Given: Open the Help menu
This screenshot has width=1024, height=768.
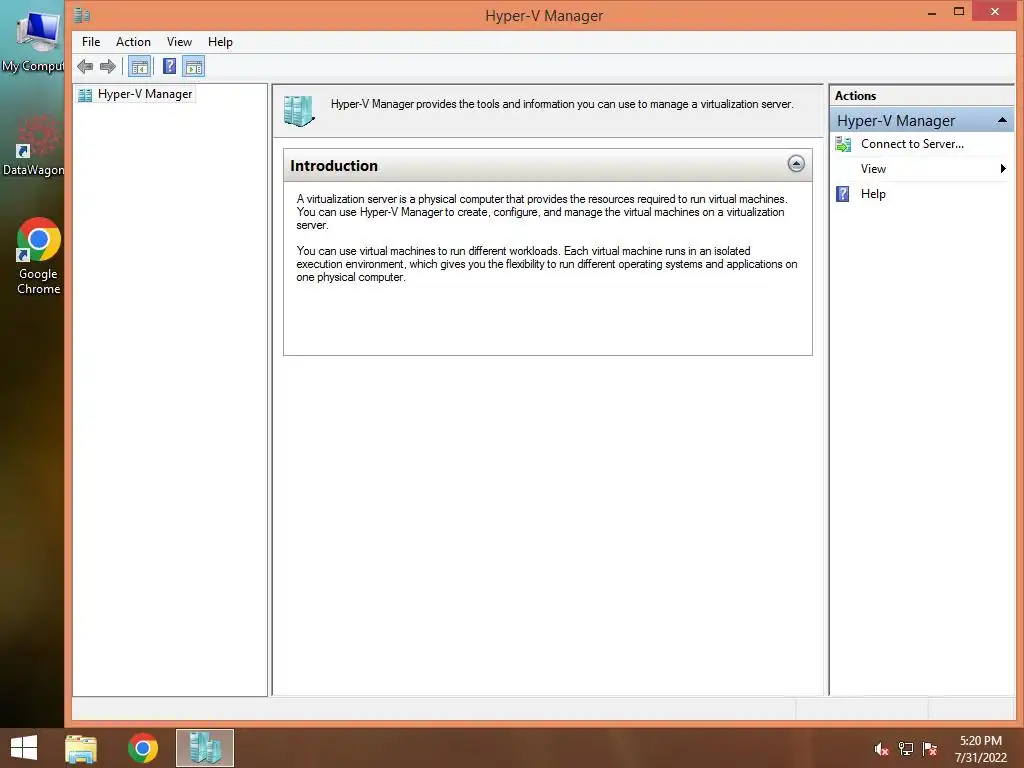Looking at the screenshot, I should (220, 42).
